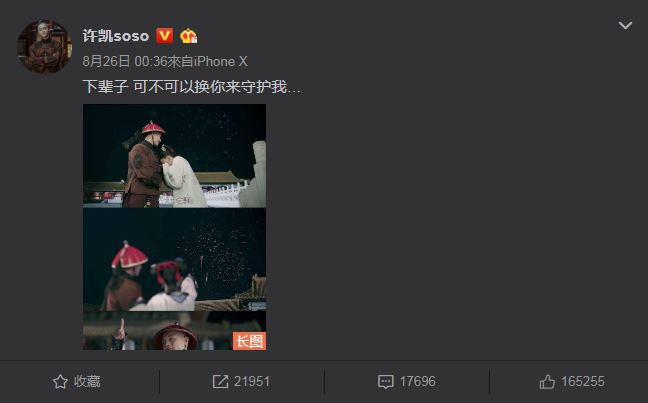Viewport: 648px width, 403px height.
Task: Click the orange V verified badge
Action: pos(164,36)
